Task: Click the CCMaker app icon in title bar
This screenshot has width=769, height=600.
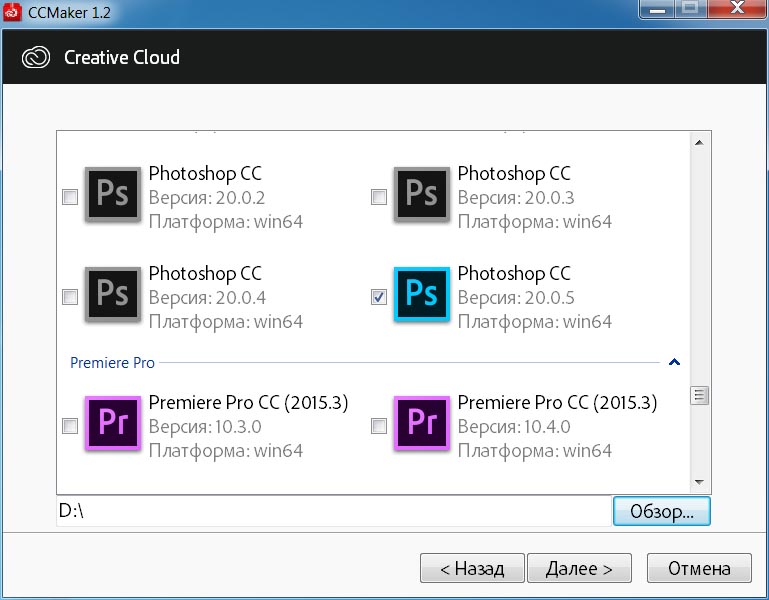Action: [x=12, y=12]
